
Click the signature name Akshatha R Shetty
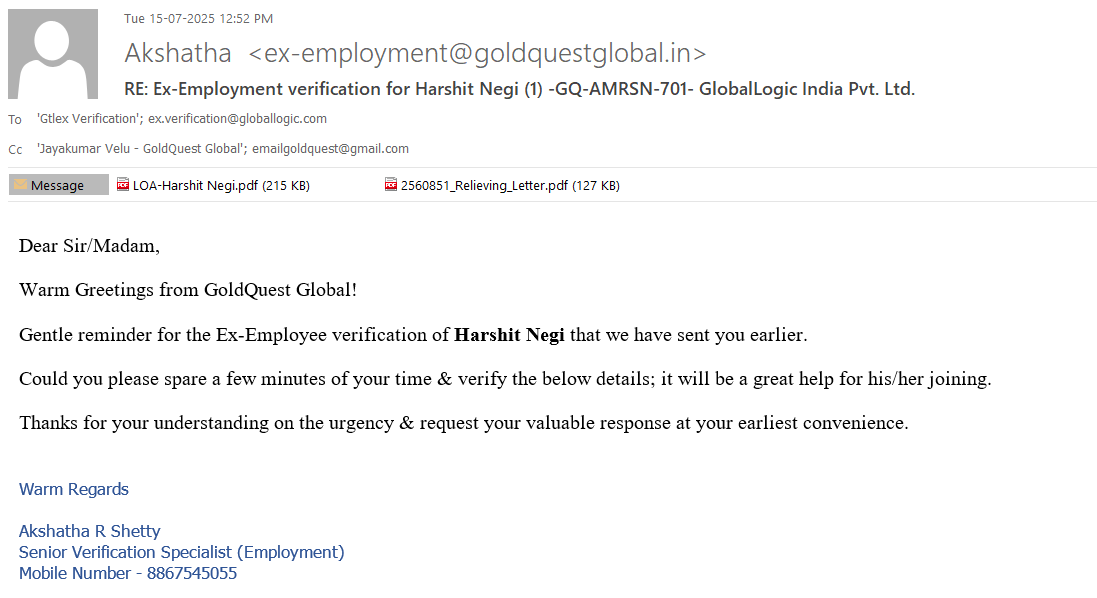(90, 531)
